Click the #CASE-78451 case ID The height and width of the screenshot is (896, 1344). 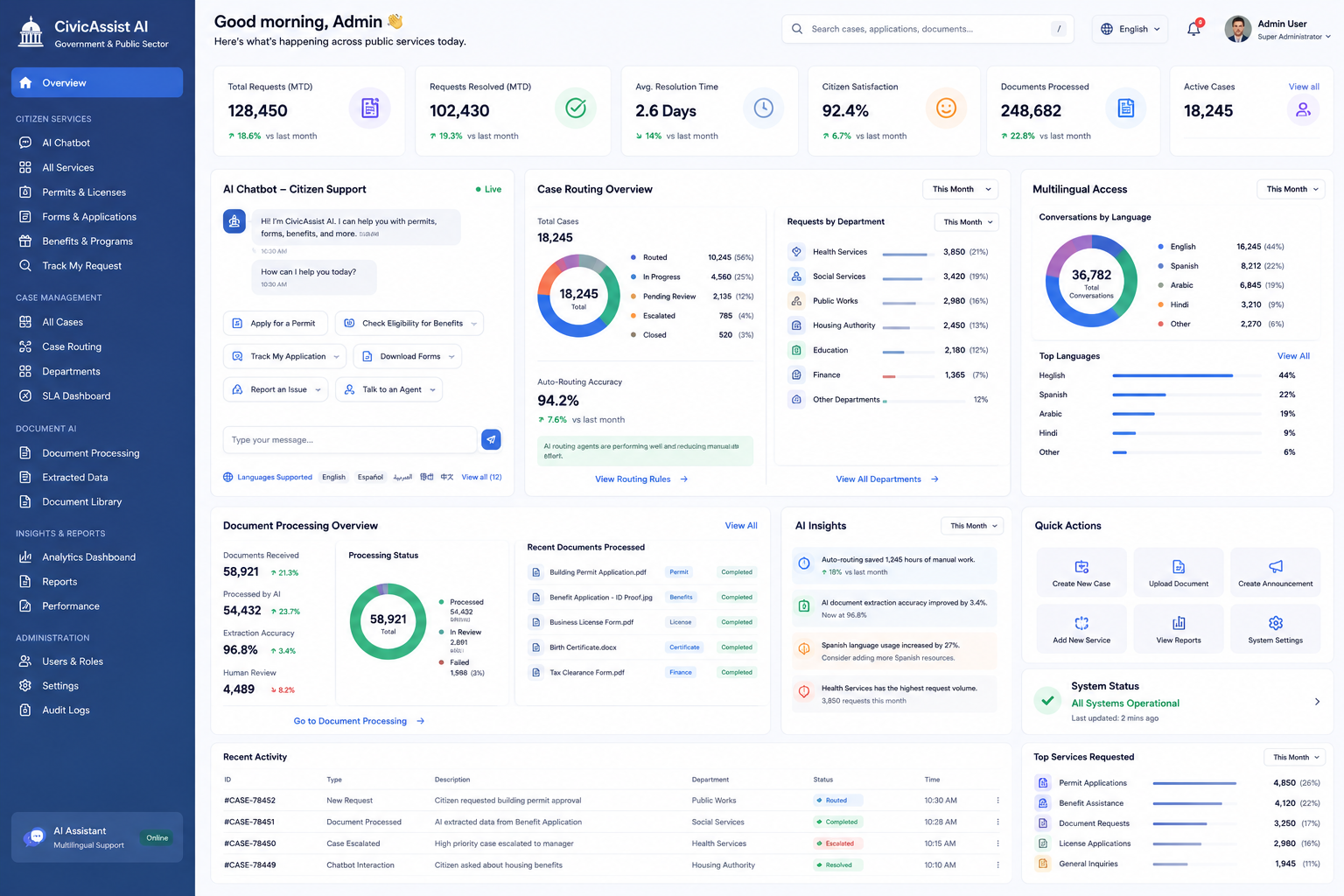tap(249, 822)
